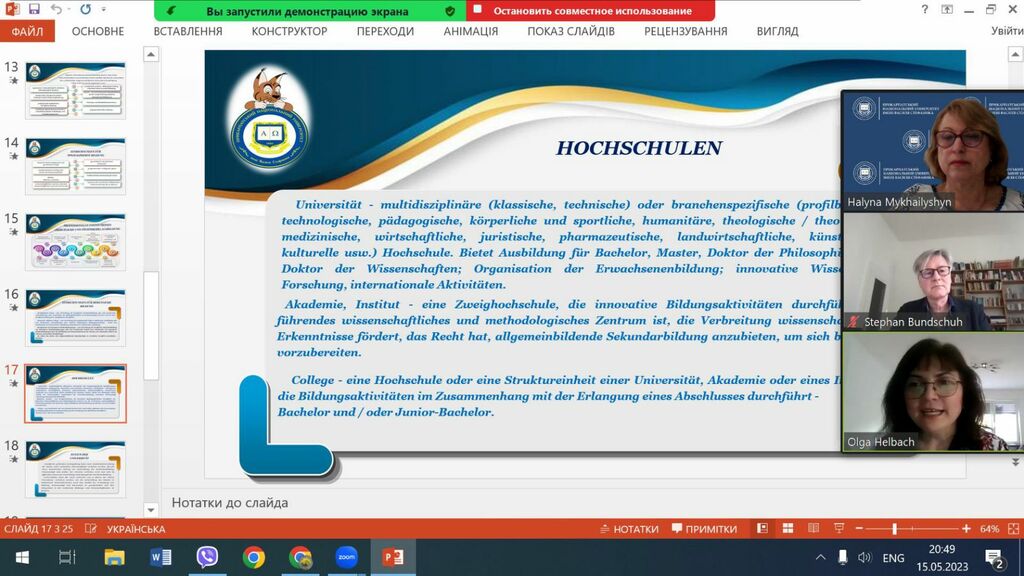Open Viber from the taskbar
The width and height of the screenshot is (1024, 576).
coord(207,557)
